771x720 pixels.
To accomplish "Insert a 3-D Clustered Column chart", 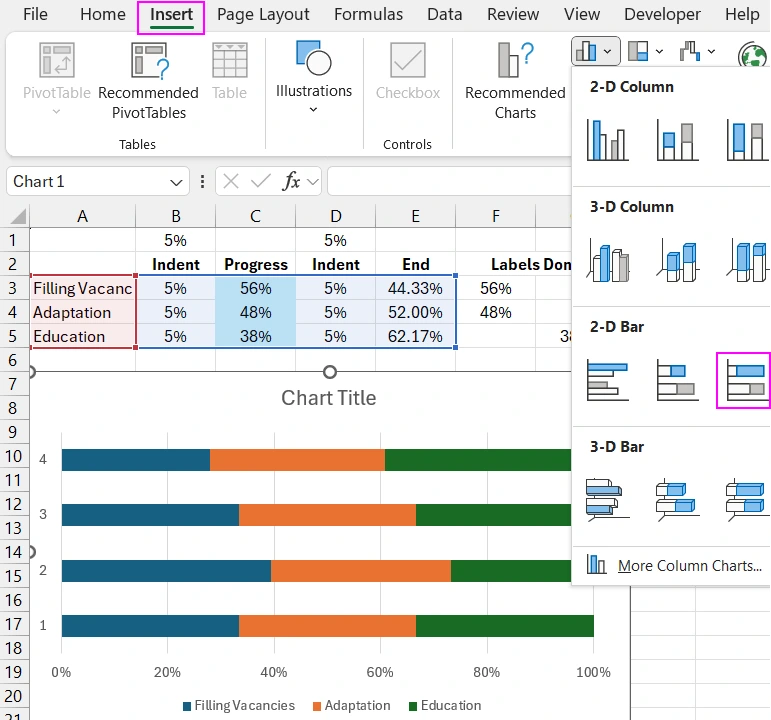I will [608, 260].
